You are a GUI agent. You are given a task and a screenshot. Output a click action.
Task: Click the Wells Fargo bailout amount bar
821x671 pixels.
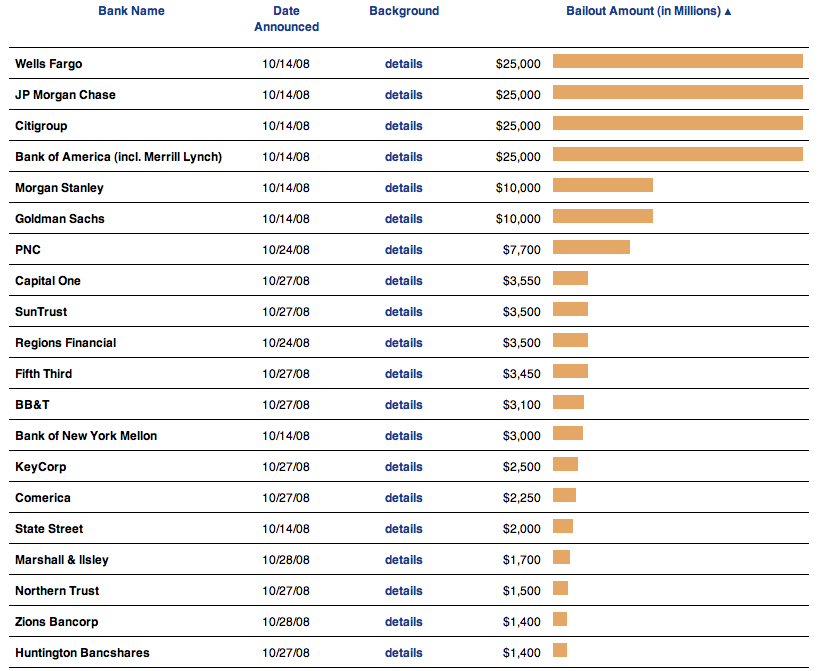pos(678,61)
